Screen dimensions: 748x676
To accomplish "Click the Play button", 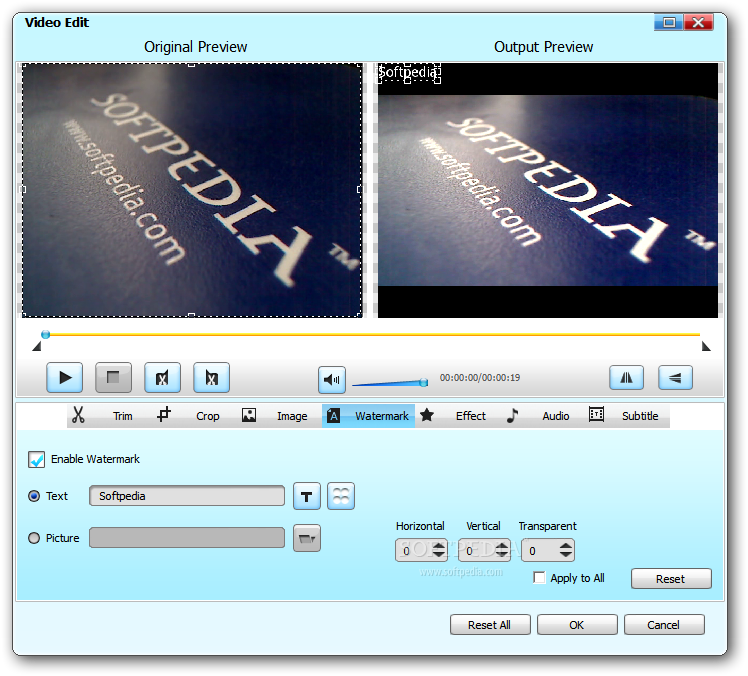I will pyautogui.click(x=65, y=378).
